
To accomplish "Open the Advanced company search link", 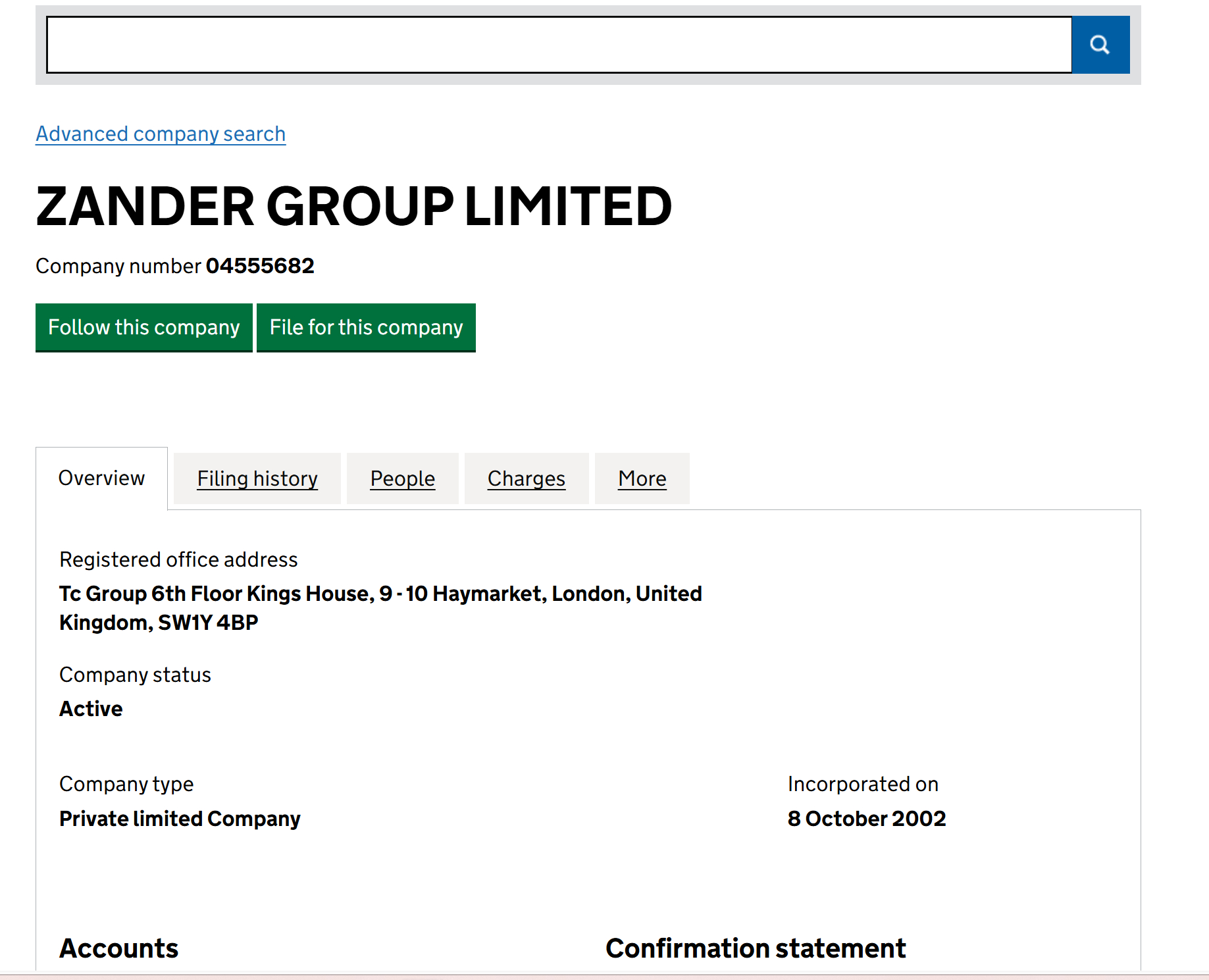I will coord(161,134).
